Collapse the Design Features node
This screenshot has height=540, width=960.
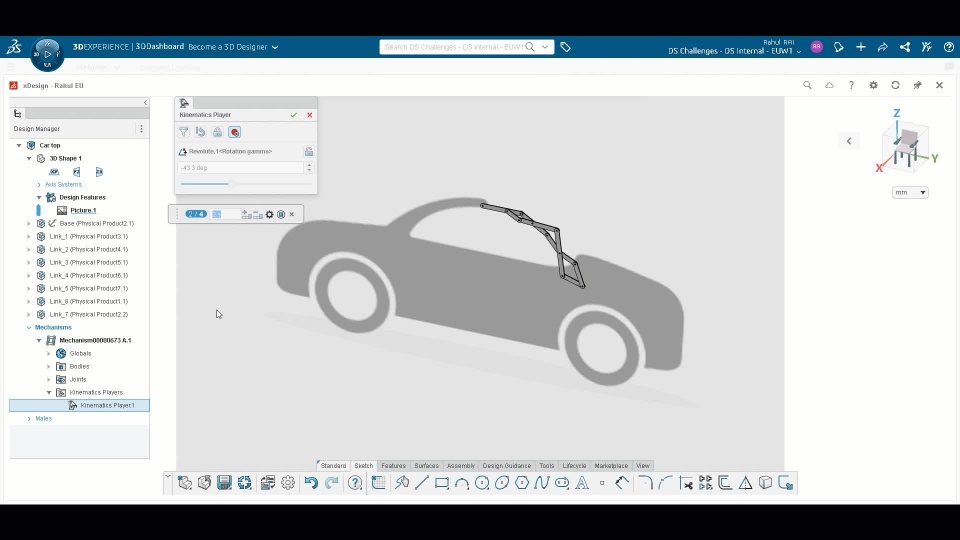pyautogui.click(x=38, y=197)
